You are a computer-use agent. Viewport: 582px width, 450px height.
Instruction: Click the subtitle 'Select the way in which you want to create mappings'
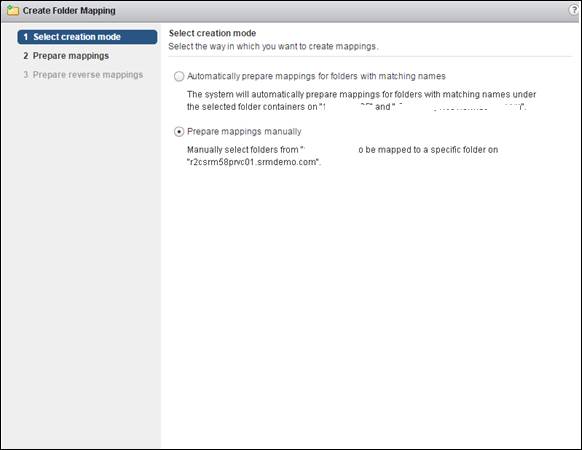[x=273, y=46]
